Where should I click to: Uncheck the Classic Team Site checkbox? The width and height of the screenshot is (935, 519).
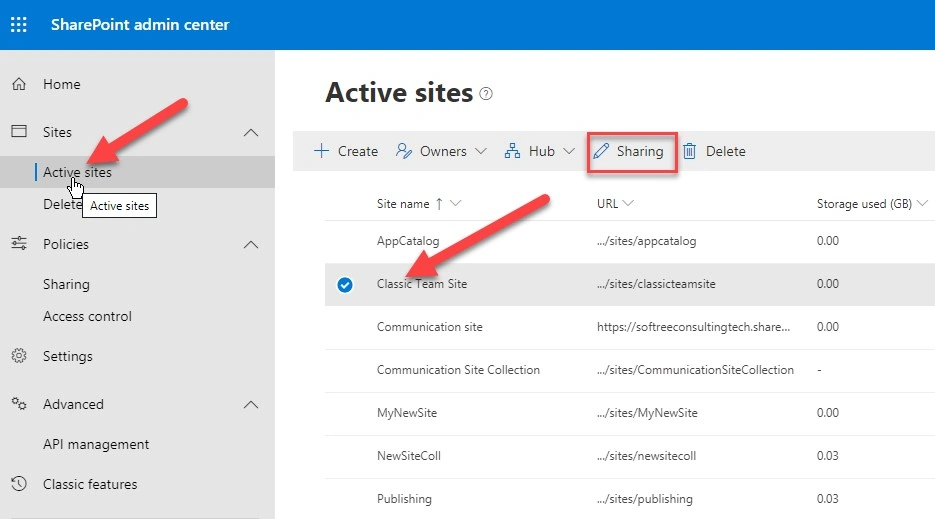pos(345,285)
